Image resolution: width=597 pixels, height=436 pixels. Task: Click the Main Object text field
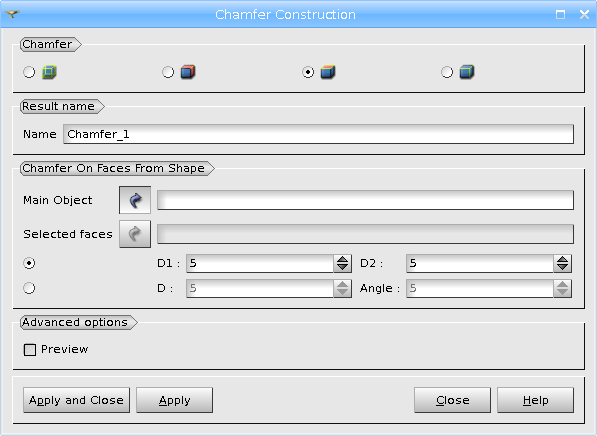(x=365, y=200)
